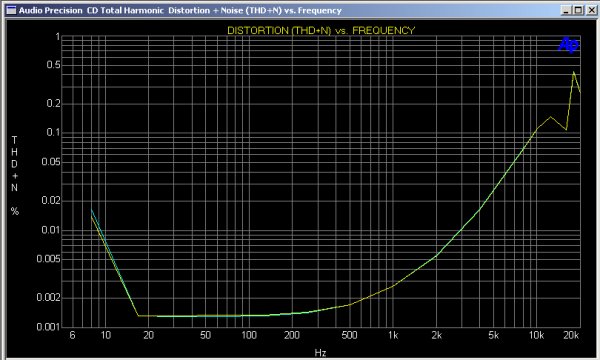Click the Y-axis label 0.5
Screen dimensions: 600x360
(54, 65)
